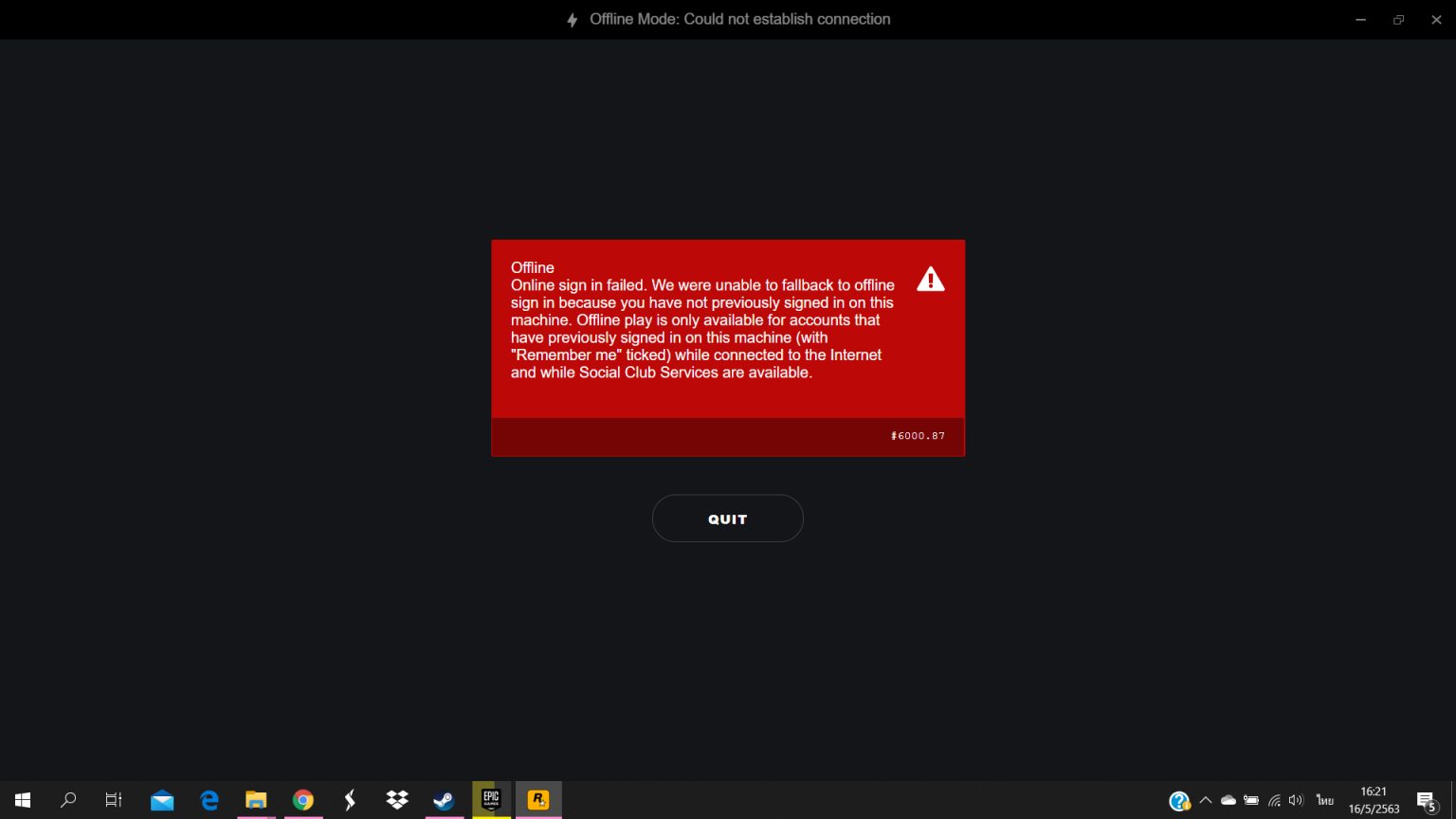The height and width of the screenshot is (819, 1456).
Task: Open Rockstar Games Launcher from taskbar
Action: [538, 800]
